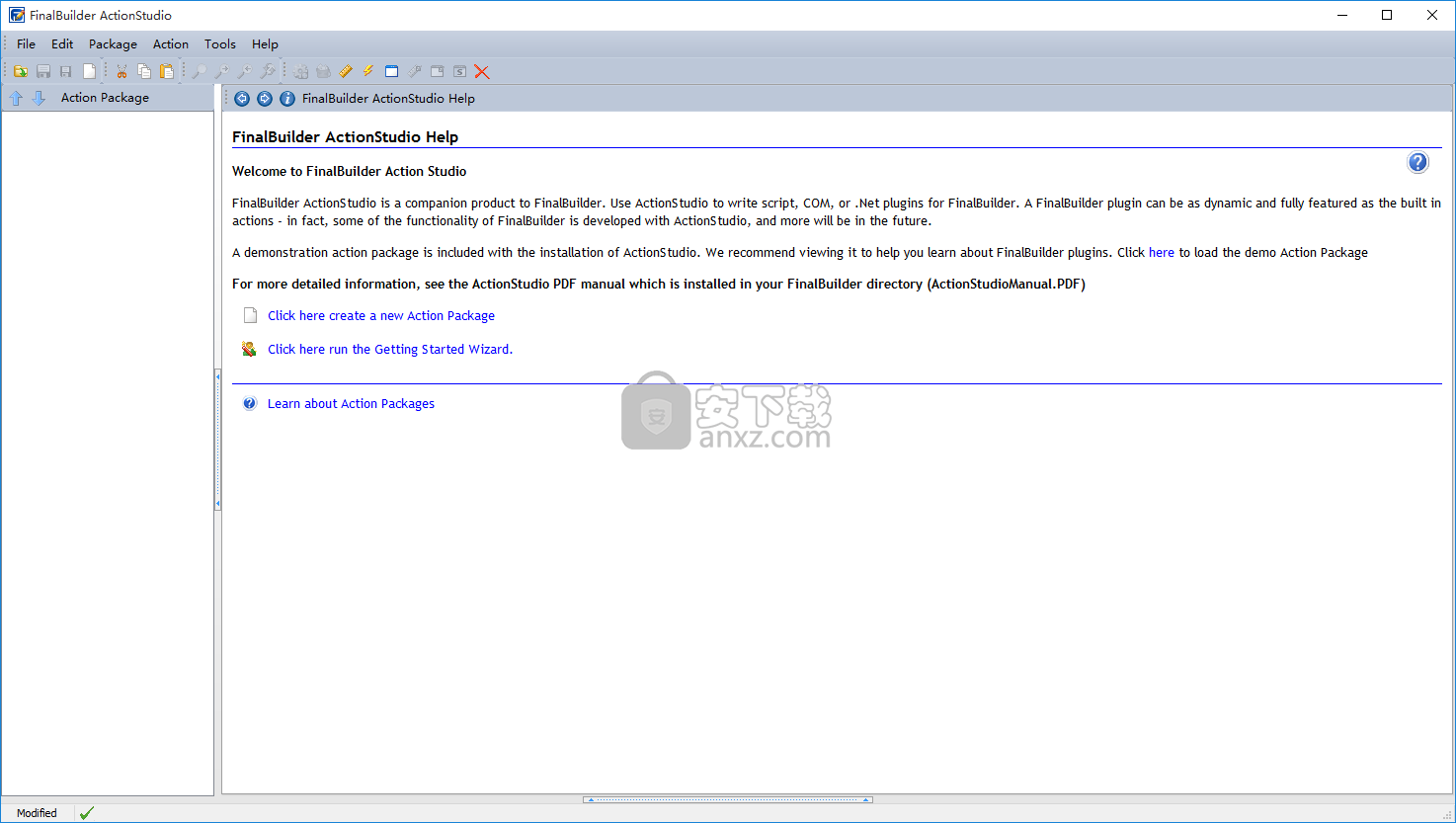Click the blue down arrow in Action Package panel
Screen dimensions: 1456x823
(39, 98)
